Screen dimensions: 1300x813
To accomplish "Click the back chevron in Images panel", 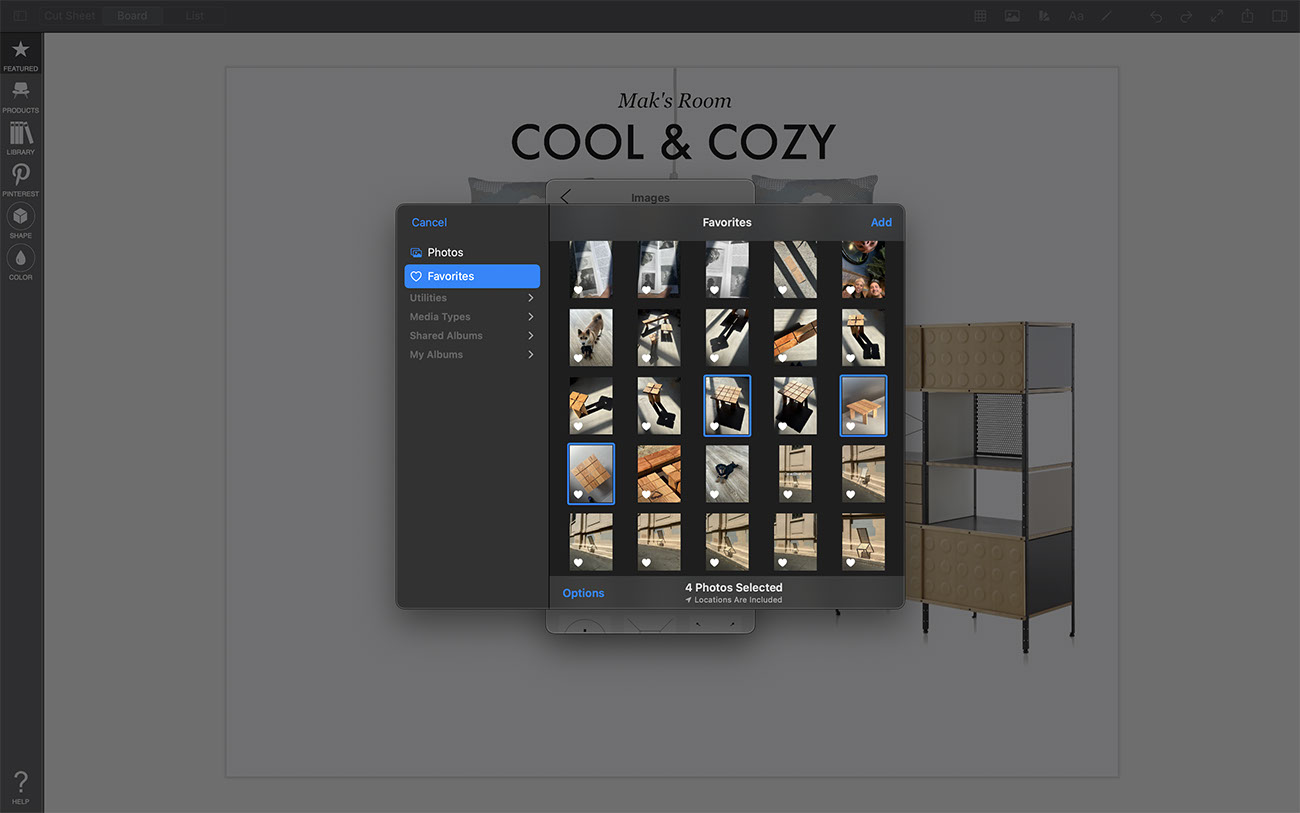I will [565, 197].
